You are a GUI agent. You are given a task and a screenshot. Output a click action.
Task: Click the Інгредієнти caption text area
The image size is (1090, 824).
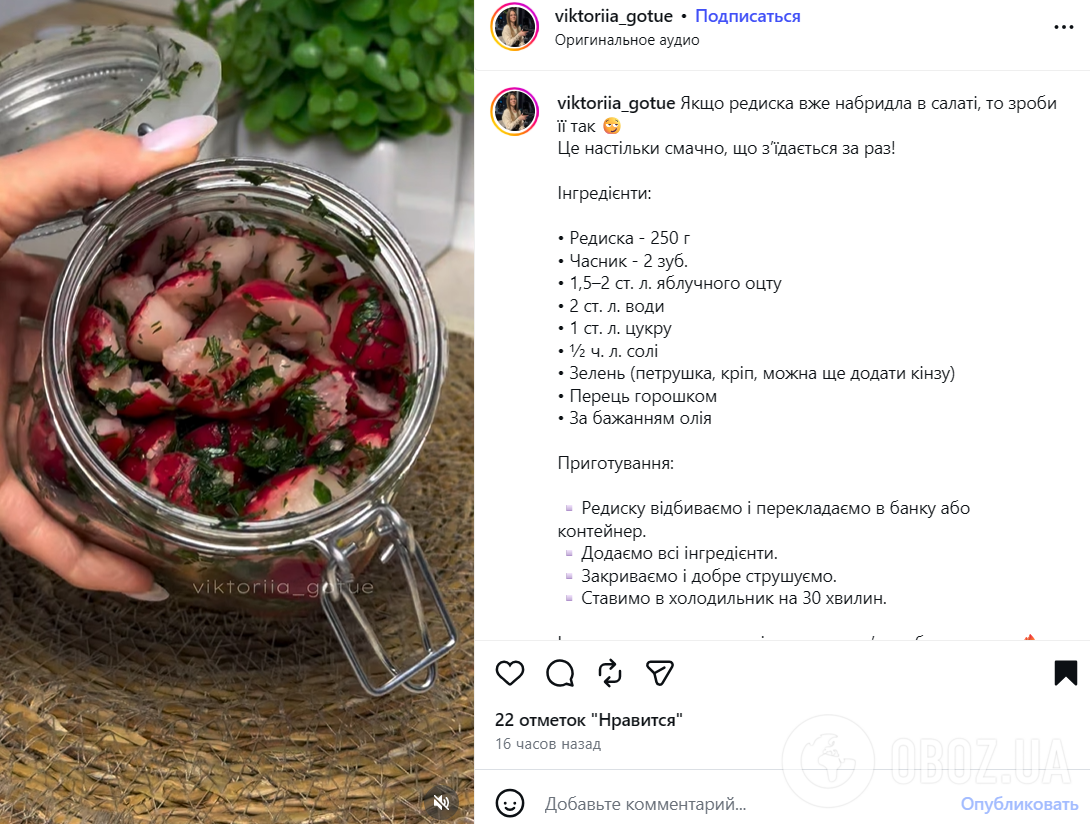(604, 193)
